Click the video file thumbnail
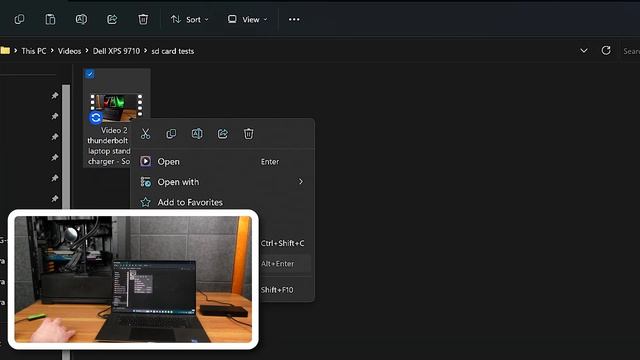 [x=116, y=107]
